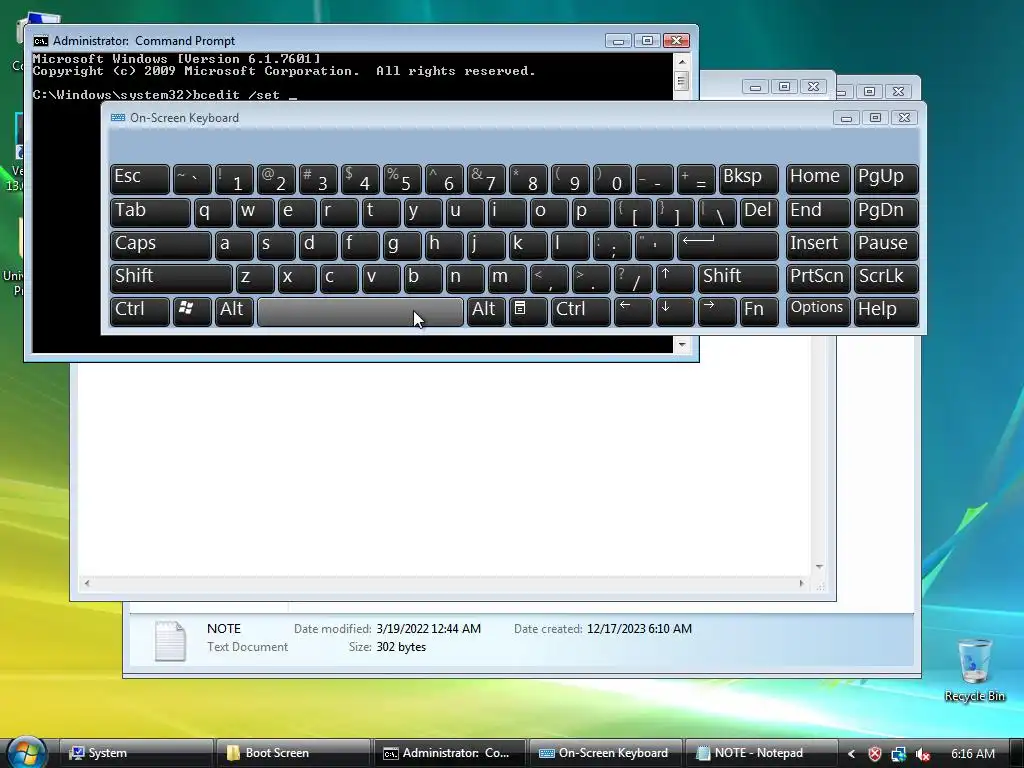This screenshot has width=1024, height=768.
Task: Toggle the left Shift key
Action: click(x=171, y=278)
